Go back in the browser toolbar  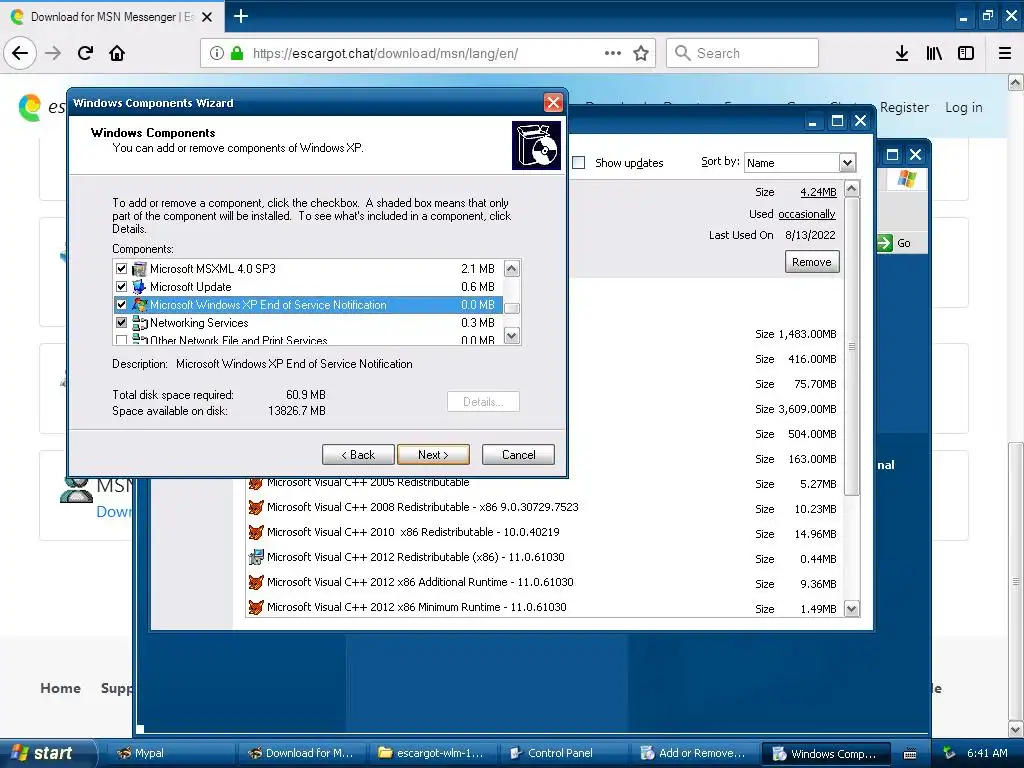click(x=20, y=53)
